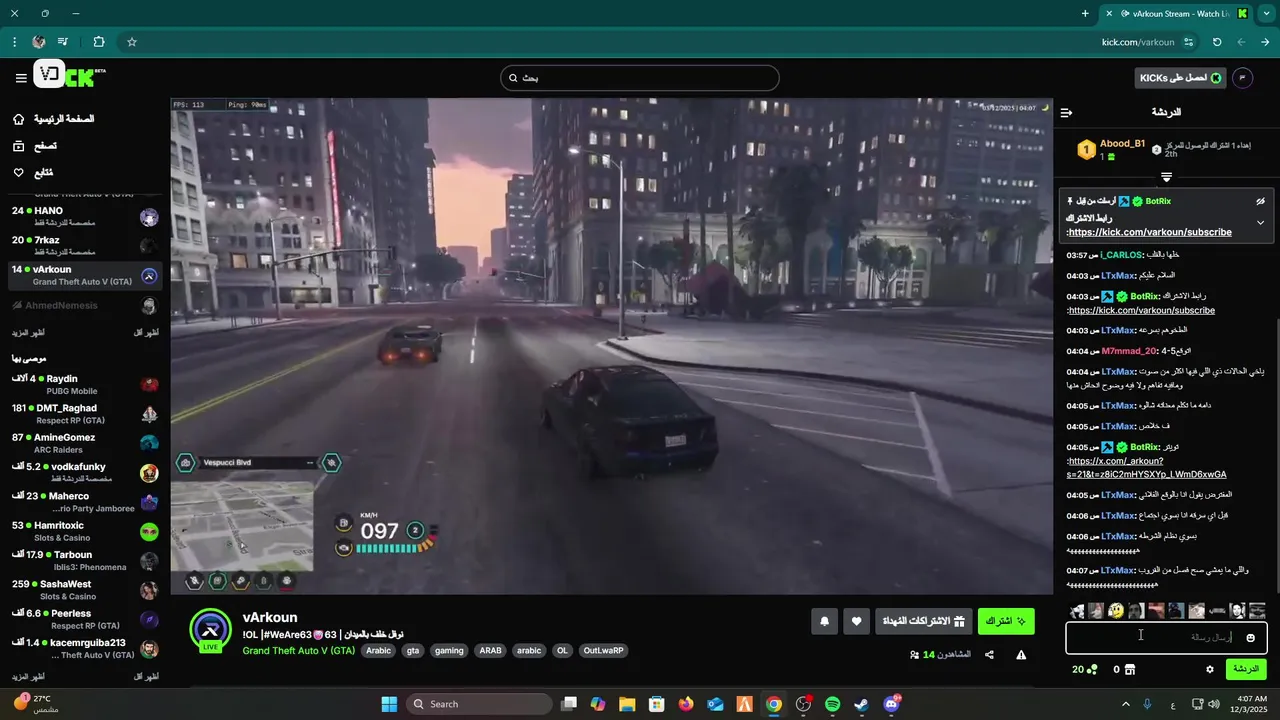This screenshot has width=1280, height=720.
Task: Click Abood_B1 top gifter entry
Action: (x=1110, y=150)
